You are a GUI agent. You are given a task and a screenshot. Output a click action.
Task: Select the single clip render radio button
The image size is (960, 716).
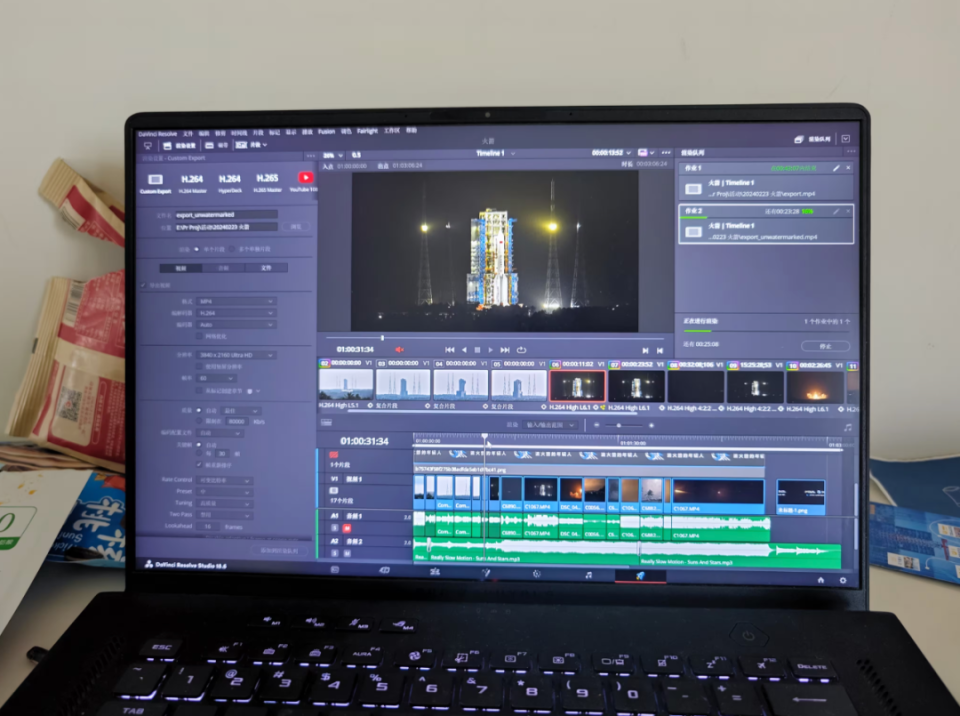point(197,249)
